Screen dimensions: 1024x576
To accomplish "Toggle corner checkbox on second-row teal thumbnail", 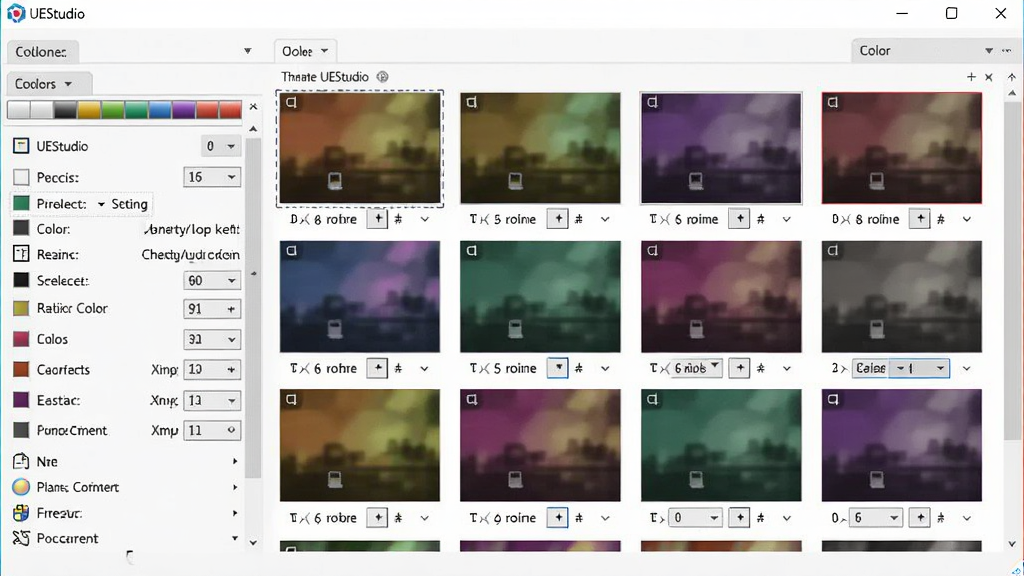I will [472, 251].
